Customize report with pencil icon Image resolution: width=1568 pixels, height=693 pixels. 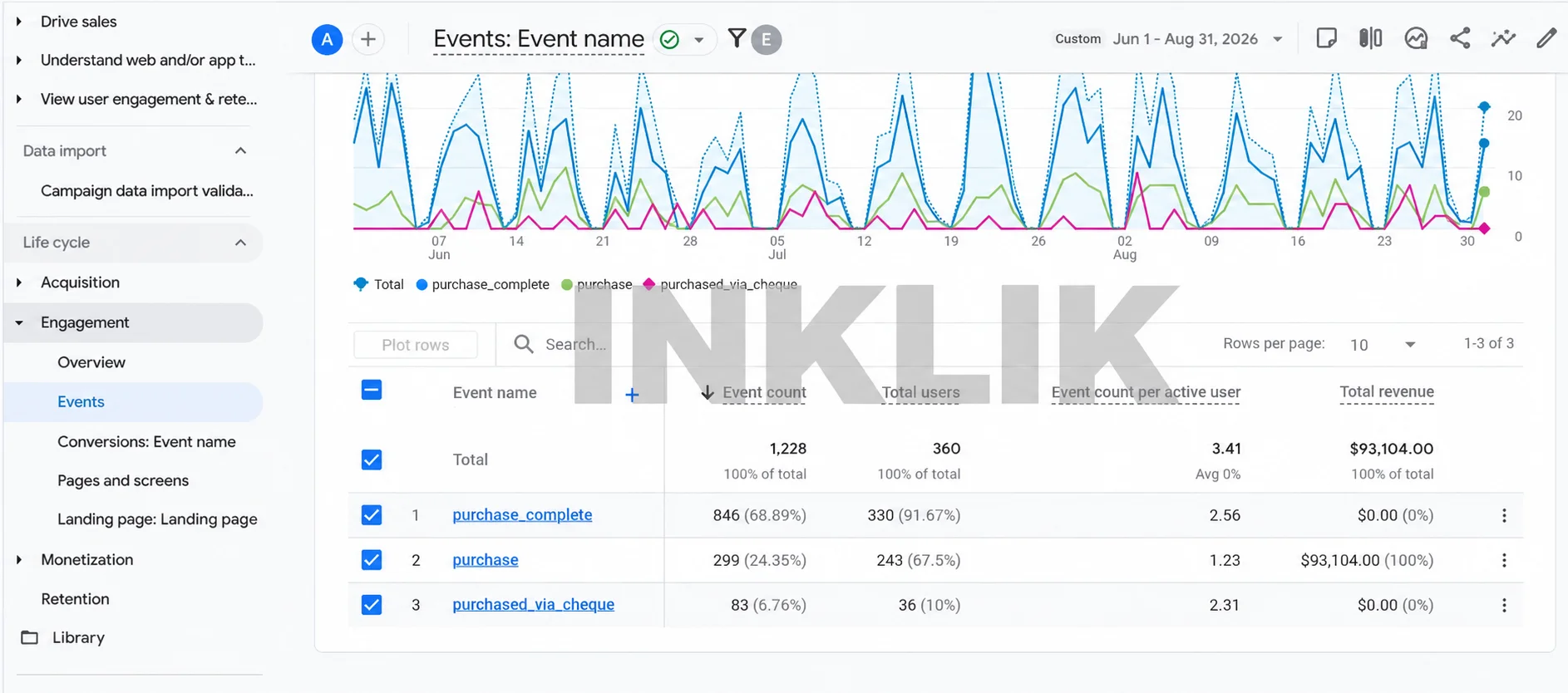coord(1546,38)
